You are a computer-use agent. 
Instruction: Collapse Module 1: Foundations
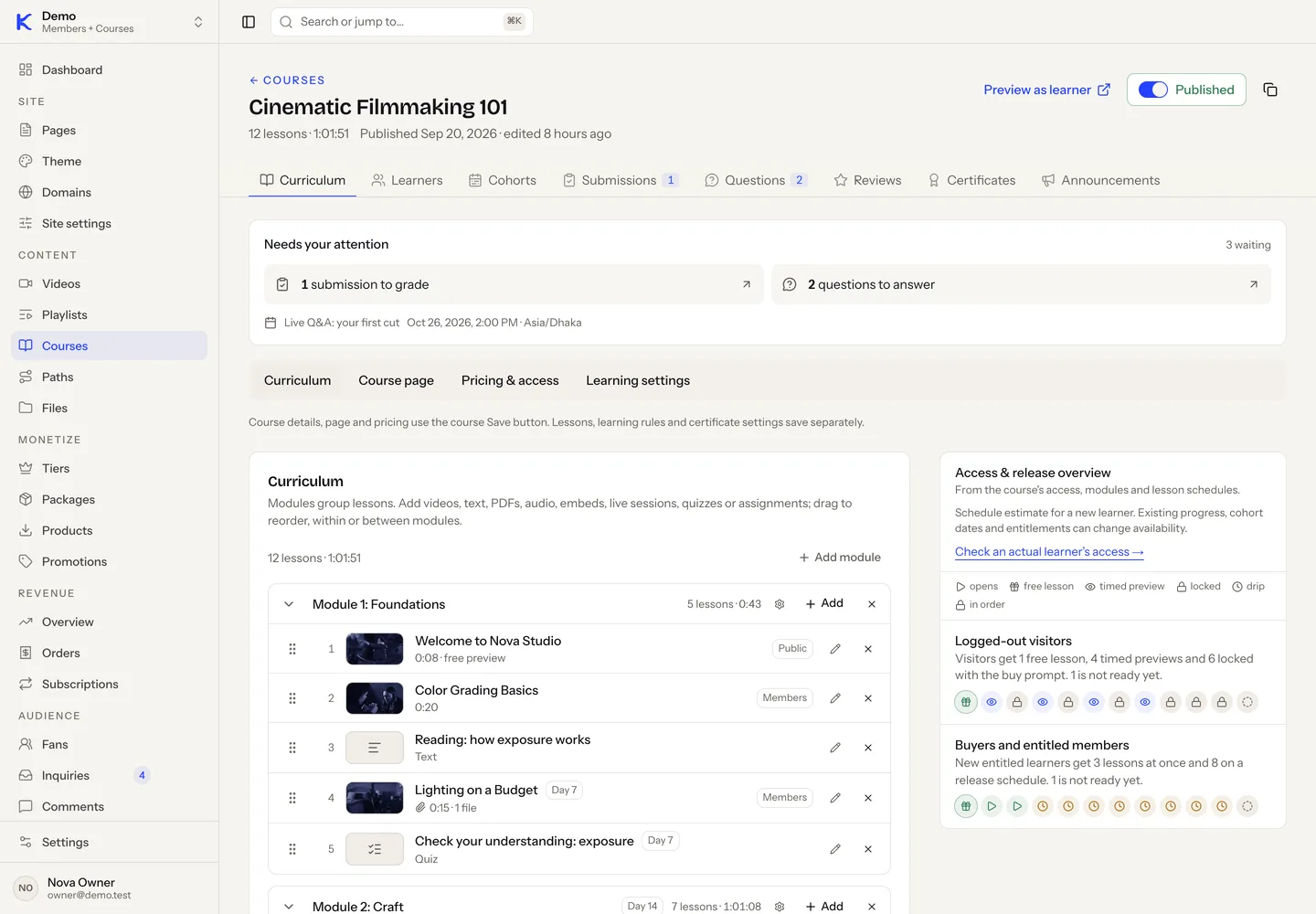pos(289,604)
